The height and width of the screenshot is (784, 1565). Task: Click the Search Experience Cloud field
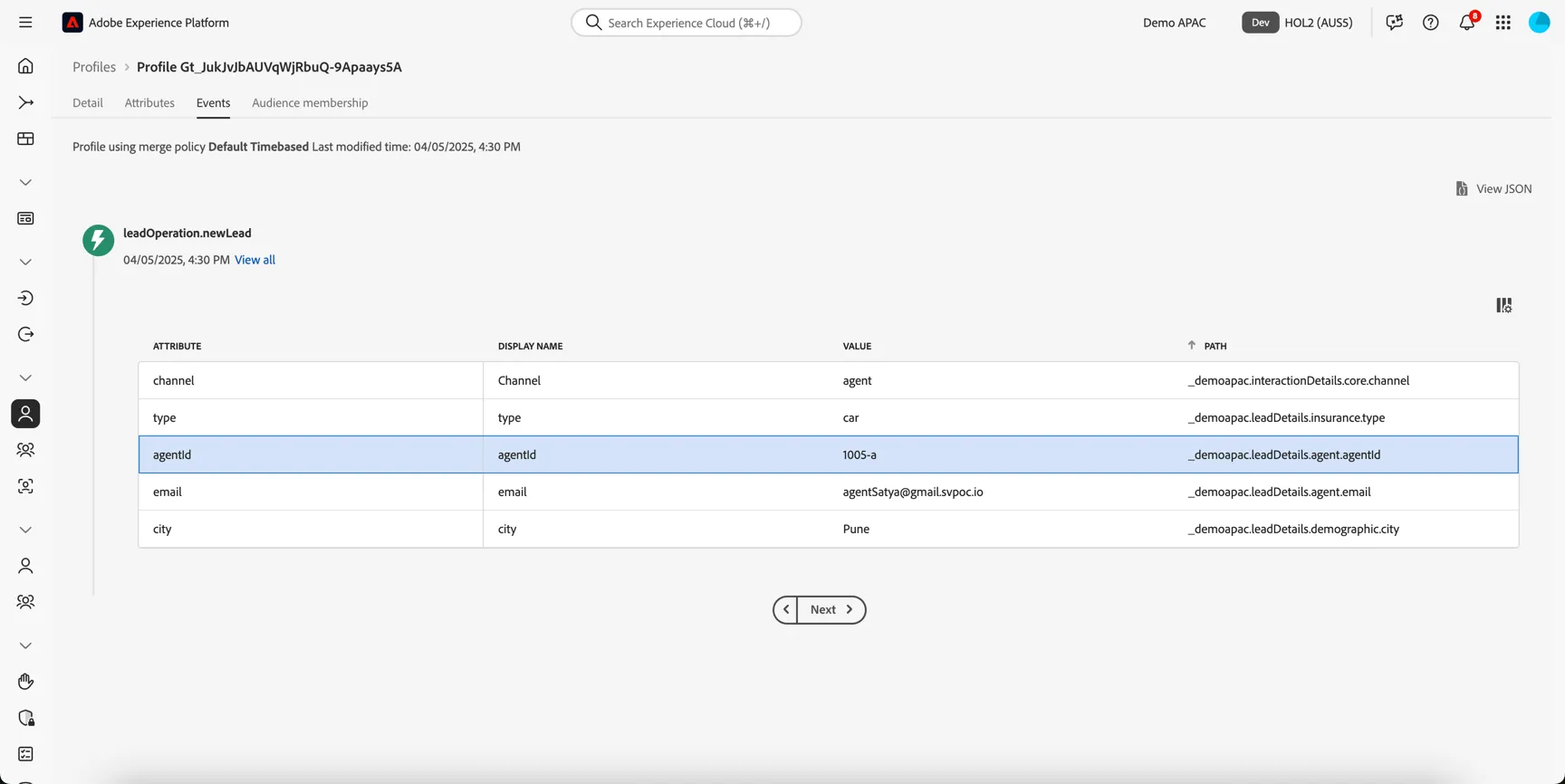(686, 23)
